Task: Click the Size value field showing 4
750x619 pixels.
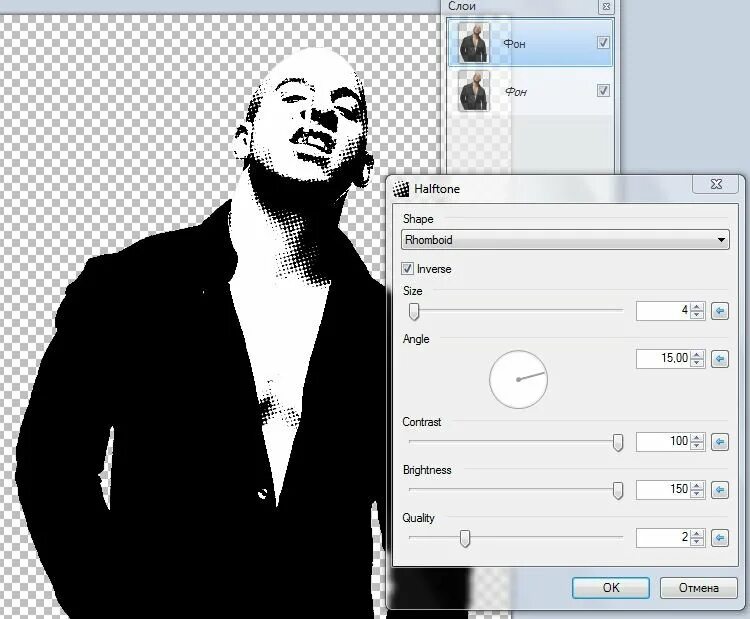Action: coord(664,311)
